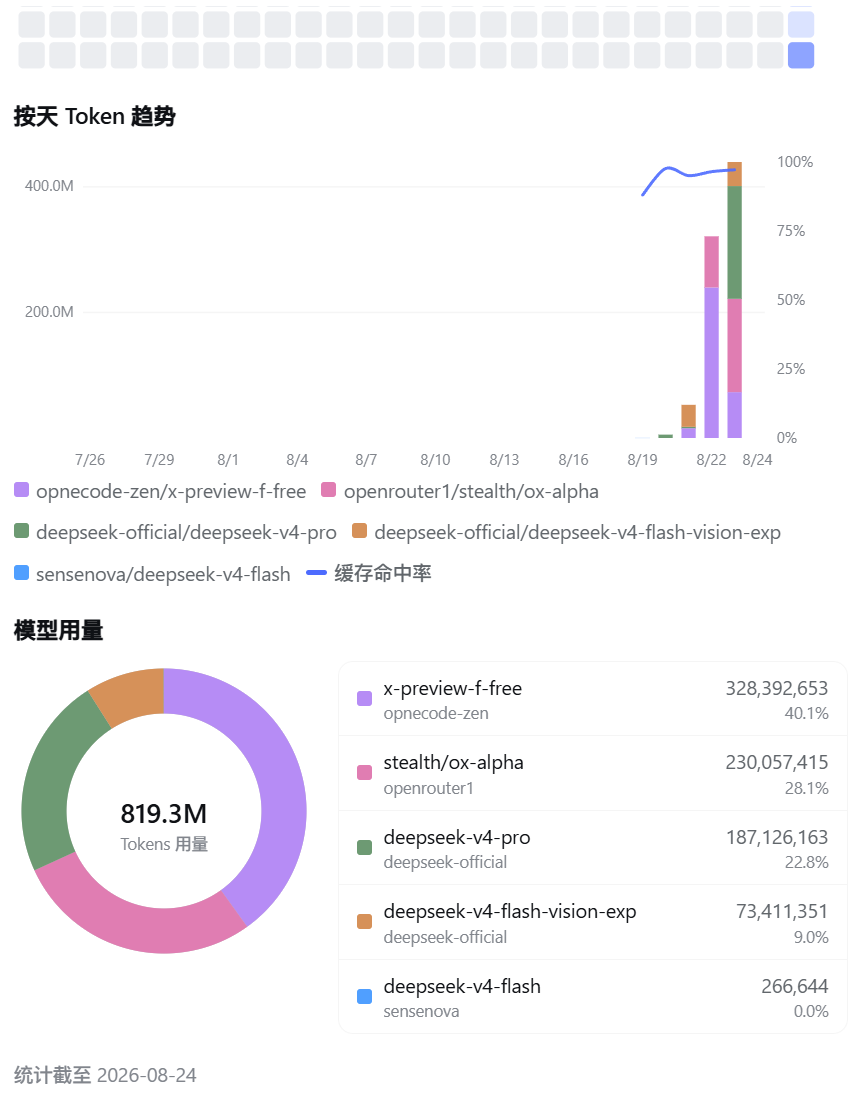Click the sensenova provider label
This screenshot has width=860, height=1112.
click(x=421, y=1012)
